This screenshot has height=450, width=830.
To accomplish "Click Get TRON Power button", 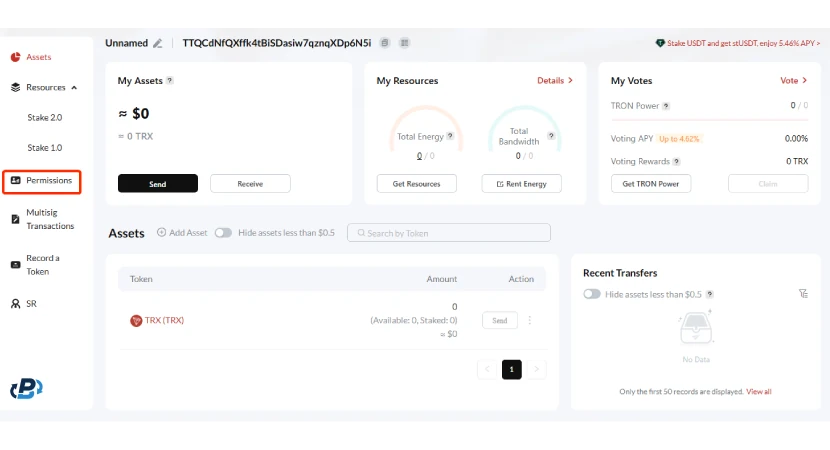I will (651, 184).
